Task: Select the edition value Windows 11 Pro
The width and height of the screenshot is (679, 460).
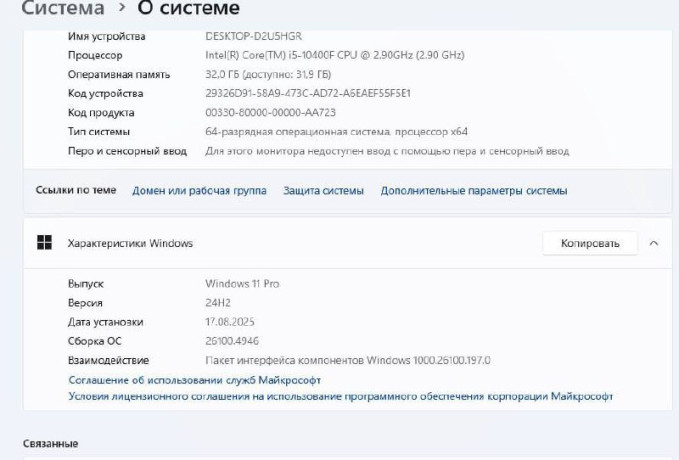Action: pyautogui.click(x=242, y=284)
